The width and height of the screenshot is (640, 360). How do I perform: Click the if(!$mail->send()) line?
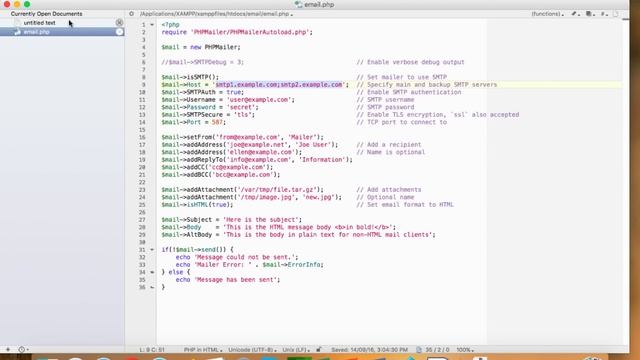pos(197,250)
